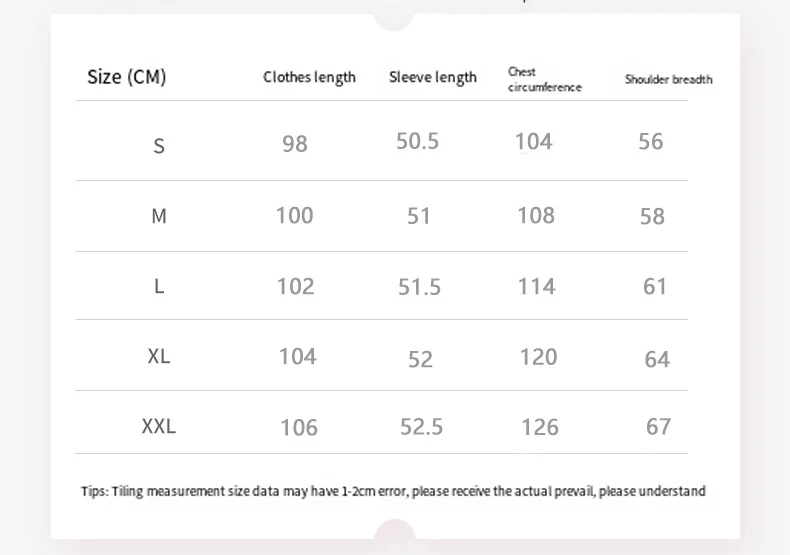Screen dimensions: 790x555
Task: Click the "Size (CM)" column header
Action: [127, 77]
